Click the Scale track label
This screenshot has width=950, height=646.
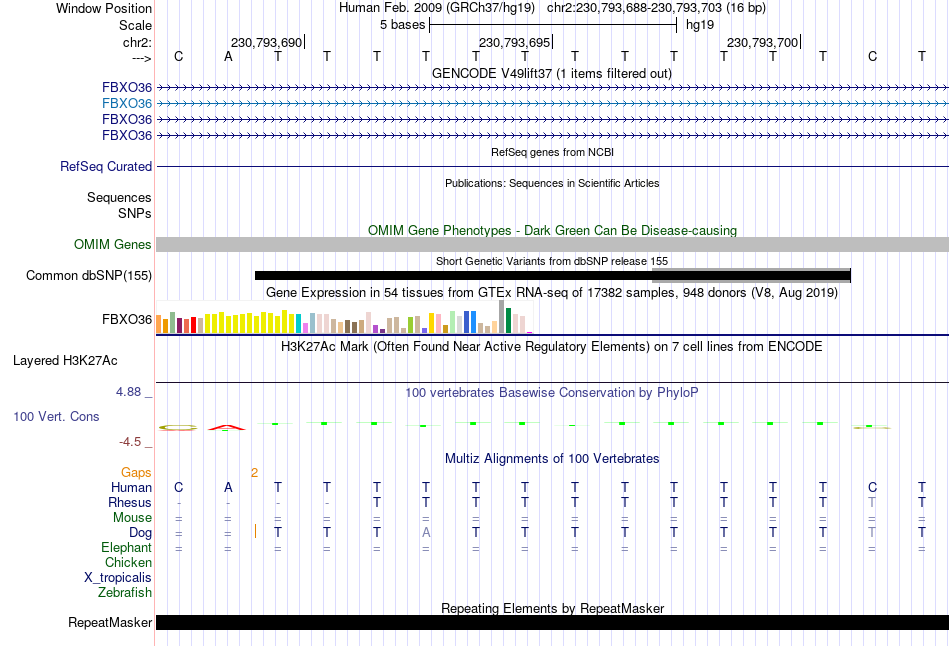135,25
